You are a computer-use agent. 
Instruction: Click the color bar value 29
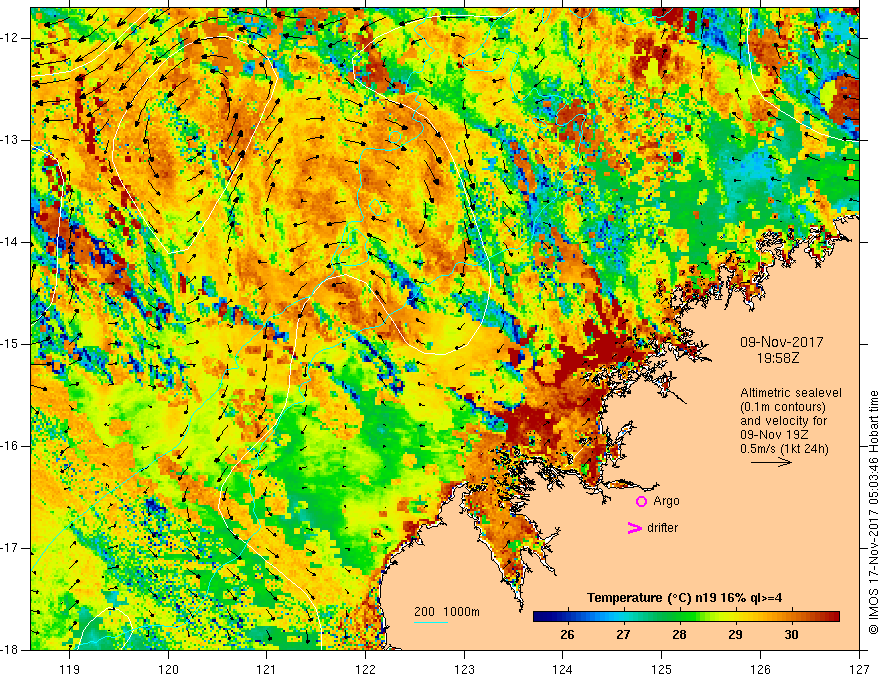pyautogui.click(x=735, y=635)
